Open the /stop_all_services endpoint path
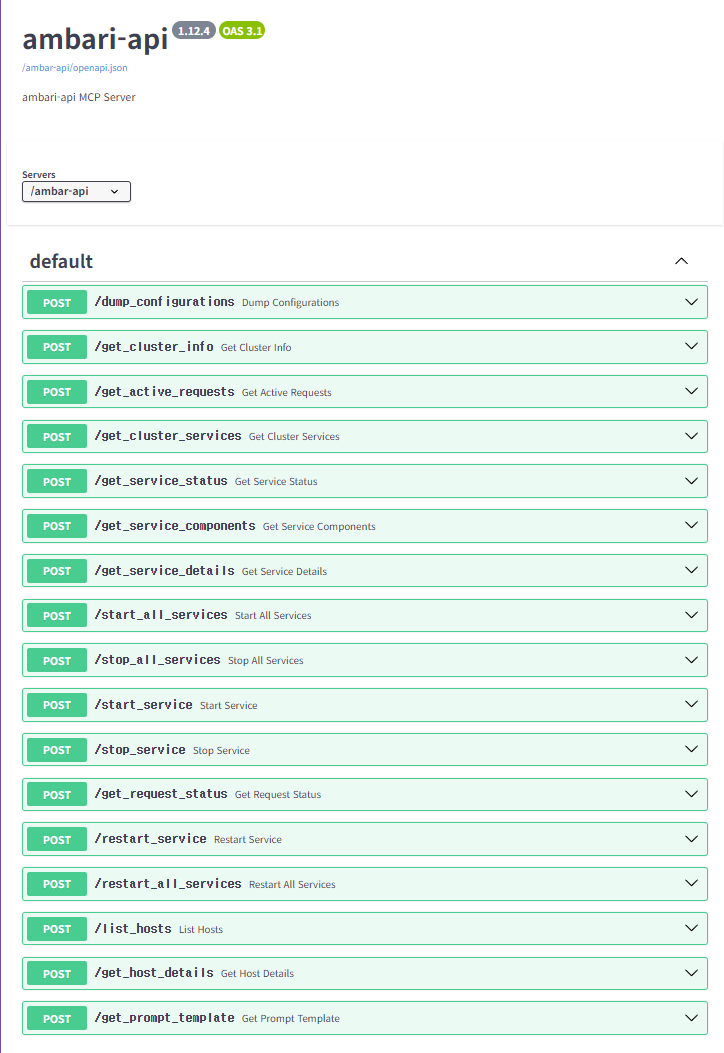Screen dimensions: 724x1053 tap(158, 660)
